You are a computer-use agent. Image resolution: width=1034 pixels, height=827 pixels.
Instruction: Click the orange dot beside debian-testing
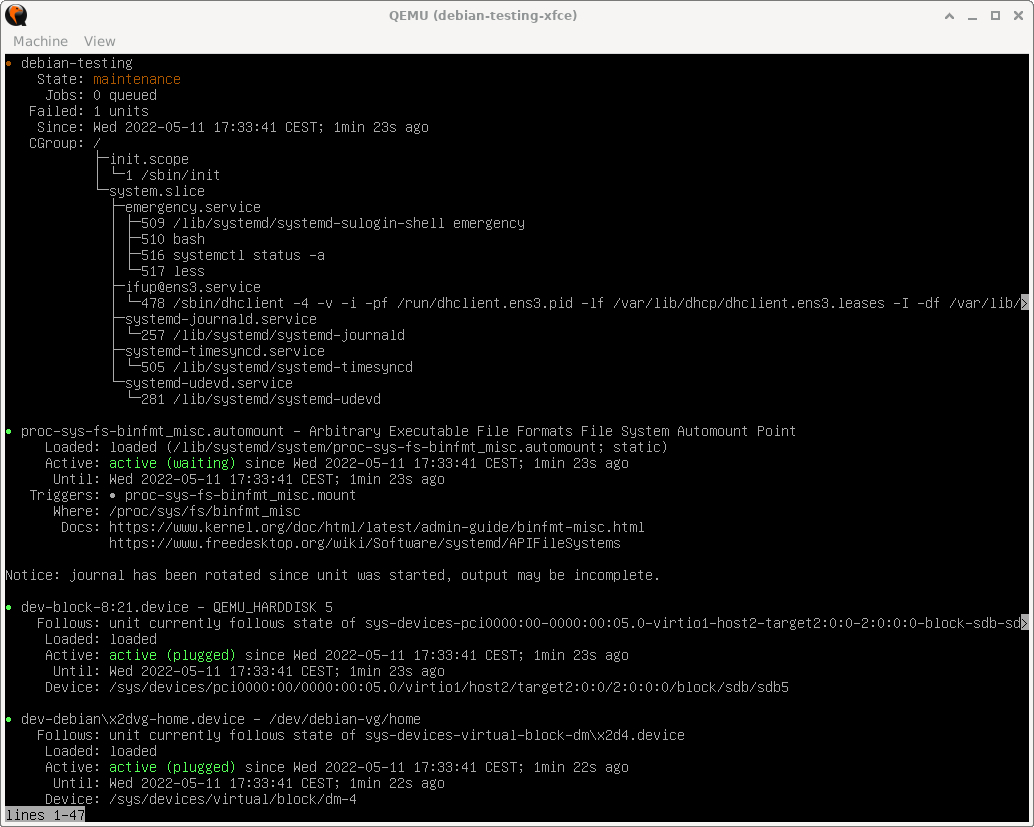click(x=9, y=63)
